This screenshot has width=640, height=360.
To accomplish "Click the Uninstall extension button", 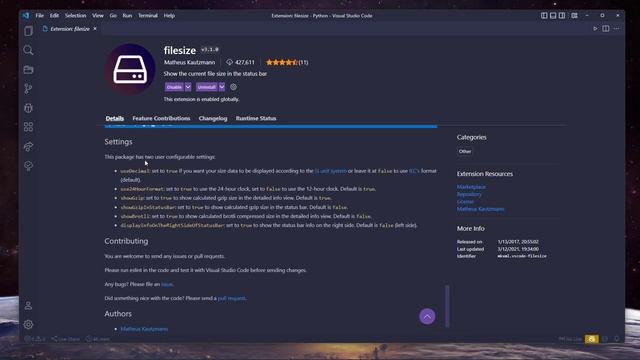I will pyautogui.click(x=207, y=87).
